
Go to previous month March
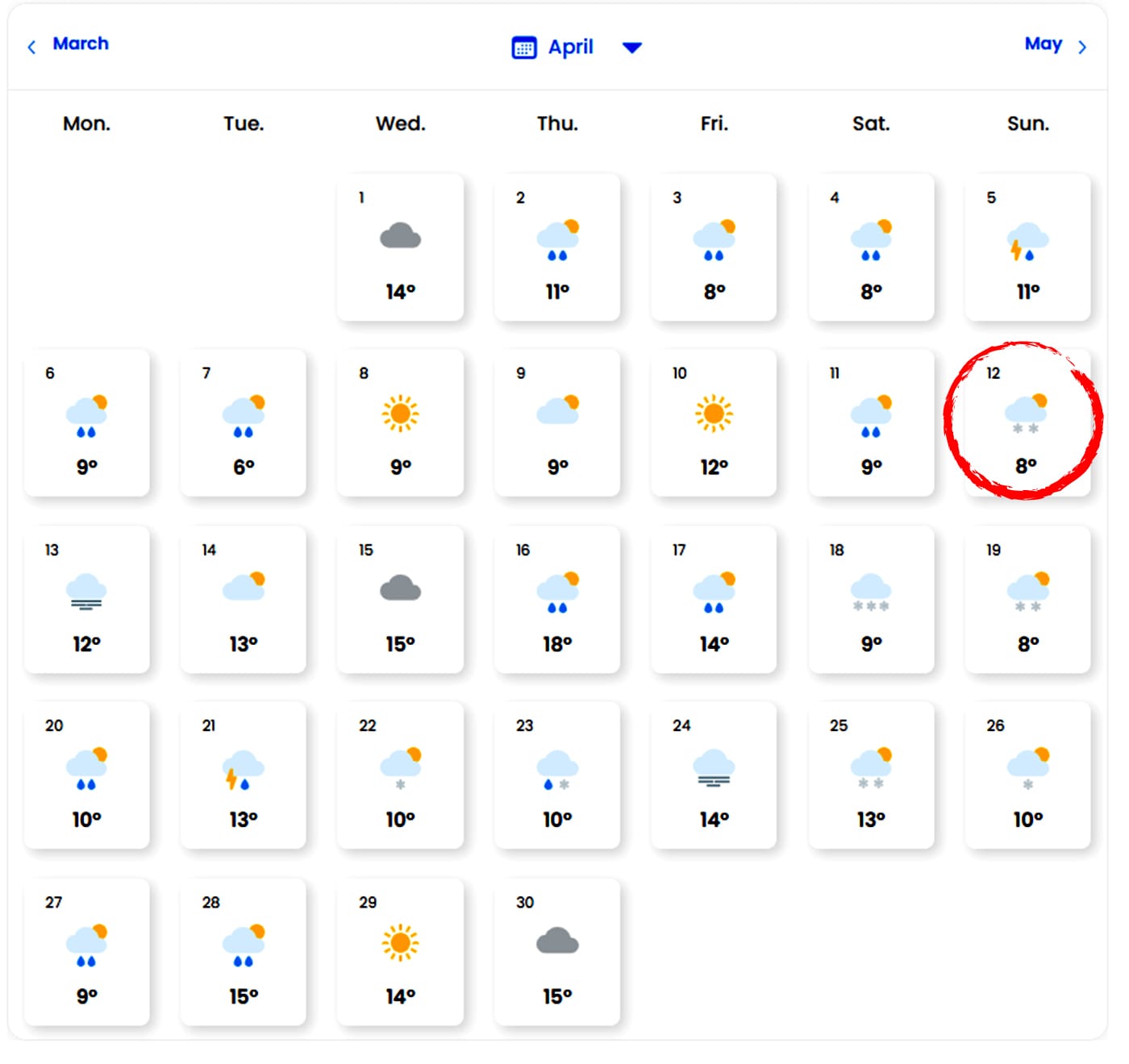(x=81, y=44)
